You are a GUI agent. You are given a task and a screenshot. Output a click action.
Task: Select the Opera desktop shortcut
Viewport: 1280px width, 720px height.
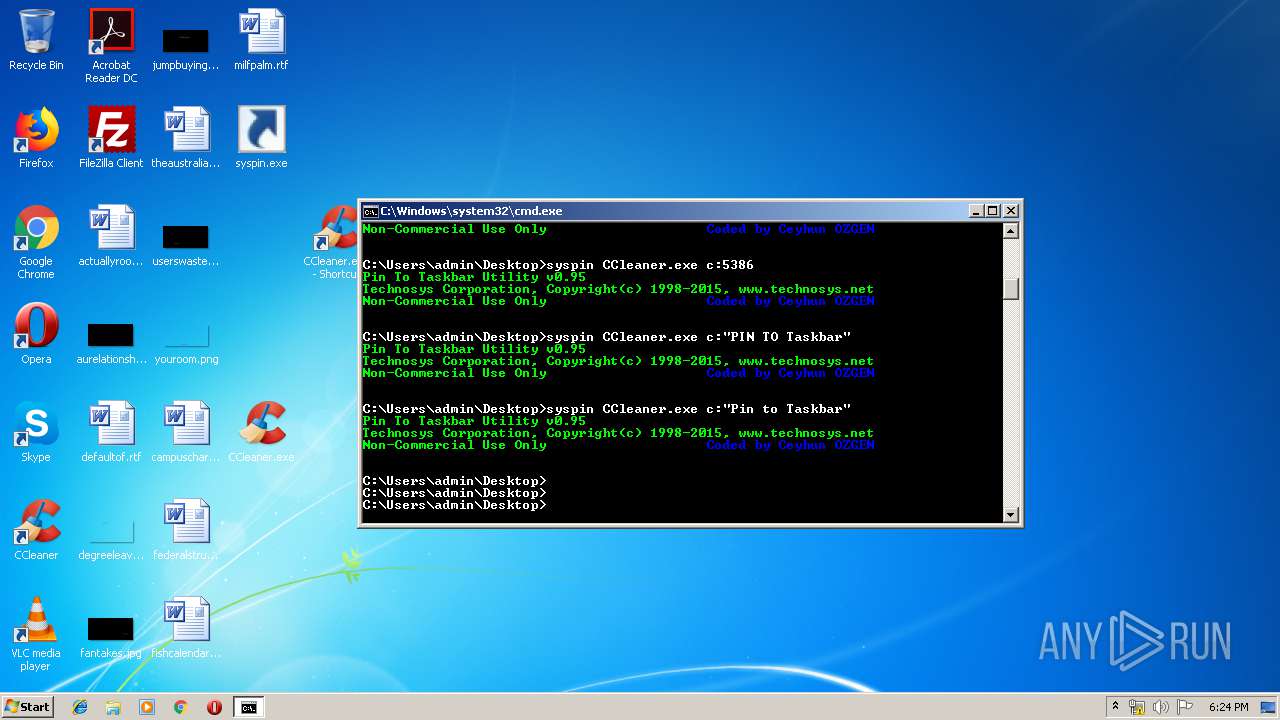pyautogui.click(x=36, y=334)
